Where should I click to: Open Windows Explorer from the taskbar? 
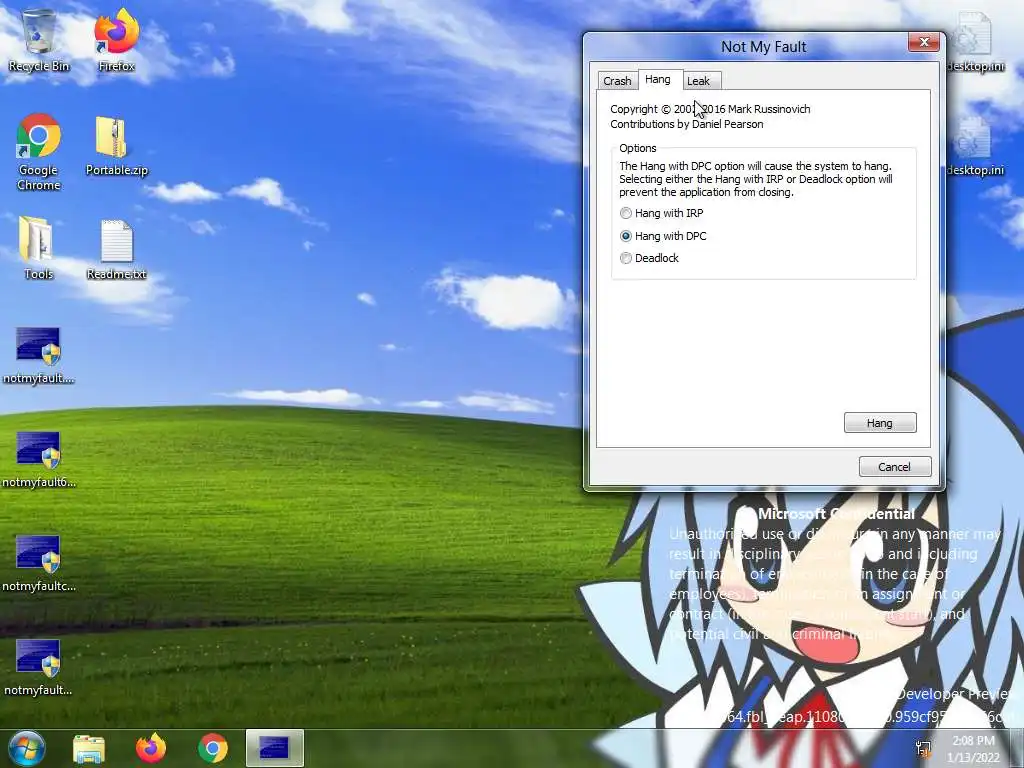tap(89, 748)
